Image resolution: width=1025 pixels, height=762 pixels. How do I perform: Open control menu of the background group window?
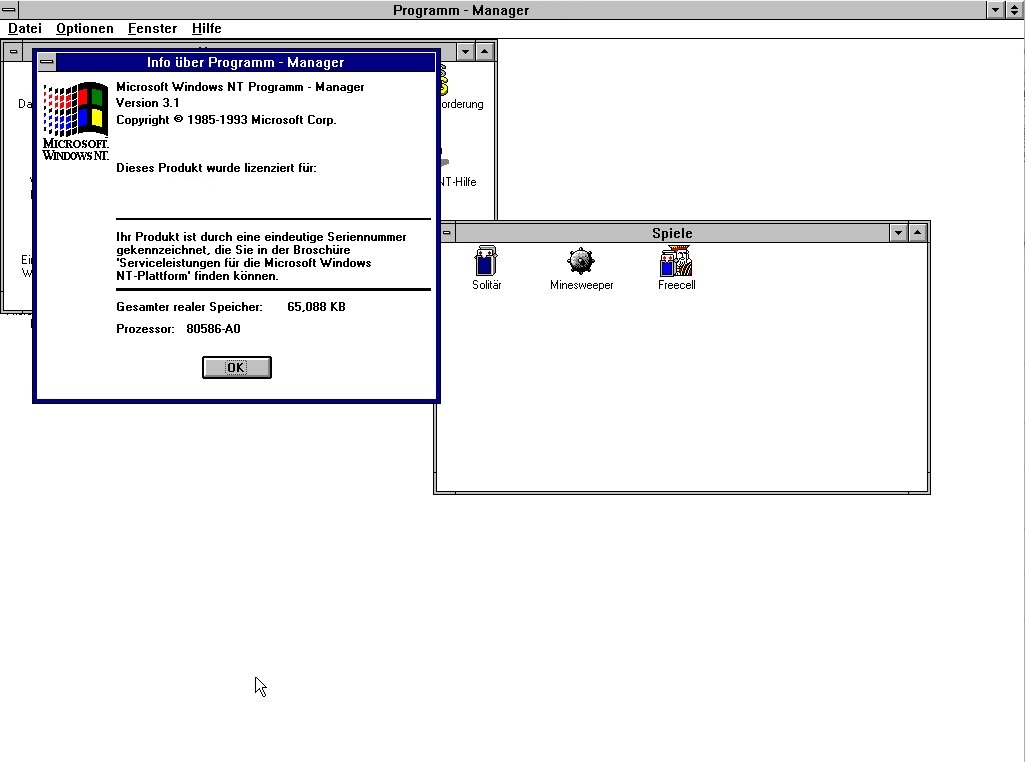pos(13,51)
